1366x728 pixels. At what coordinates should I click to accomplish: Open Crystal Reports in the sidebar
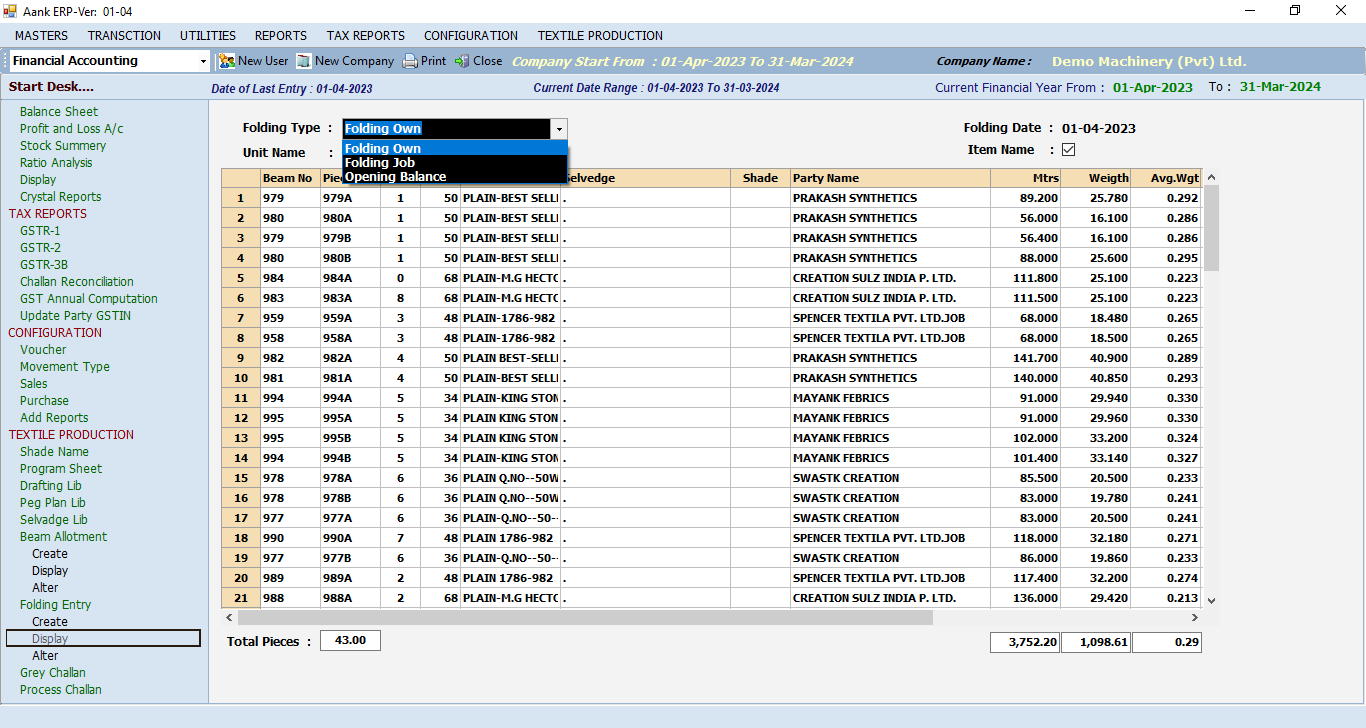61,197
